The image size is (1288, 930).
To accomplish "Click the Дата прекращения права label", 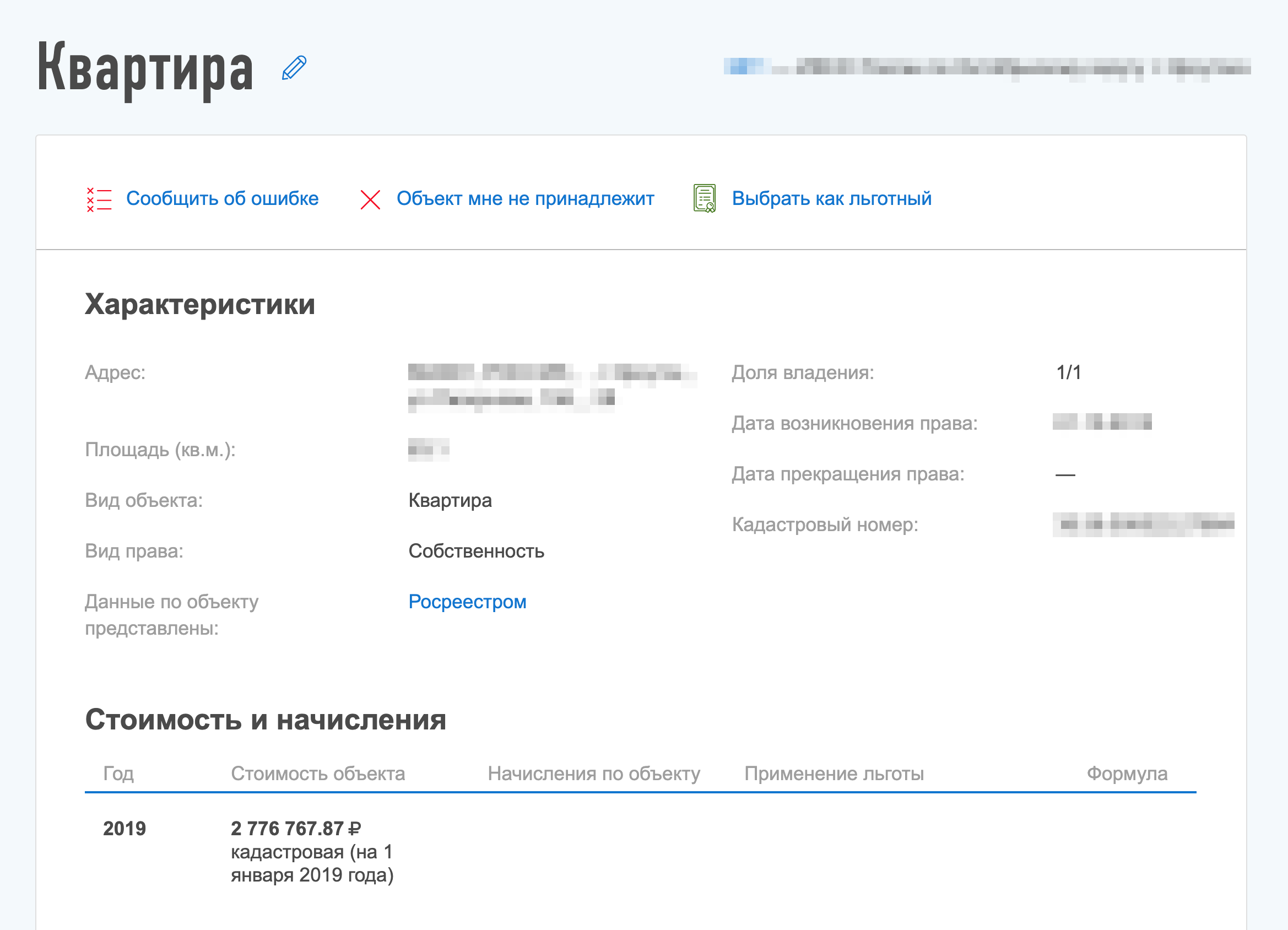I will tap(848, 474).
